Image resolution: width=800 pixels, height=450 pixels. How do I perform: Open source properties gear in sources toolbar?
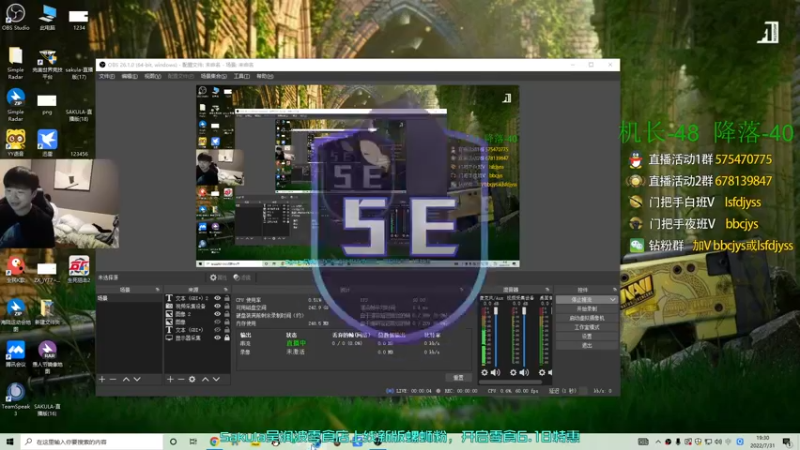(192, 379)
